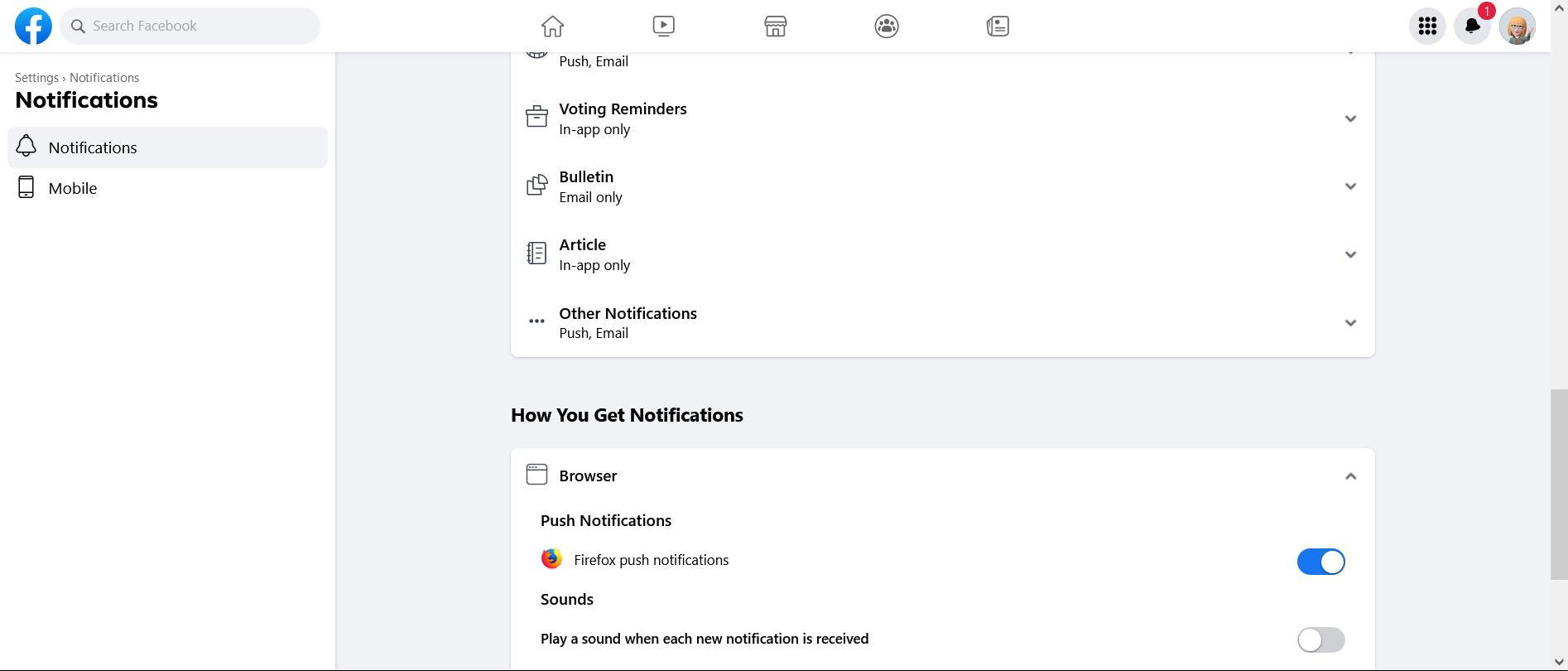Click the Article title
Screen dimensions: 1568x671
[582, 244]
